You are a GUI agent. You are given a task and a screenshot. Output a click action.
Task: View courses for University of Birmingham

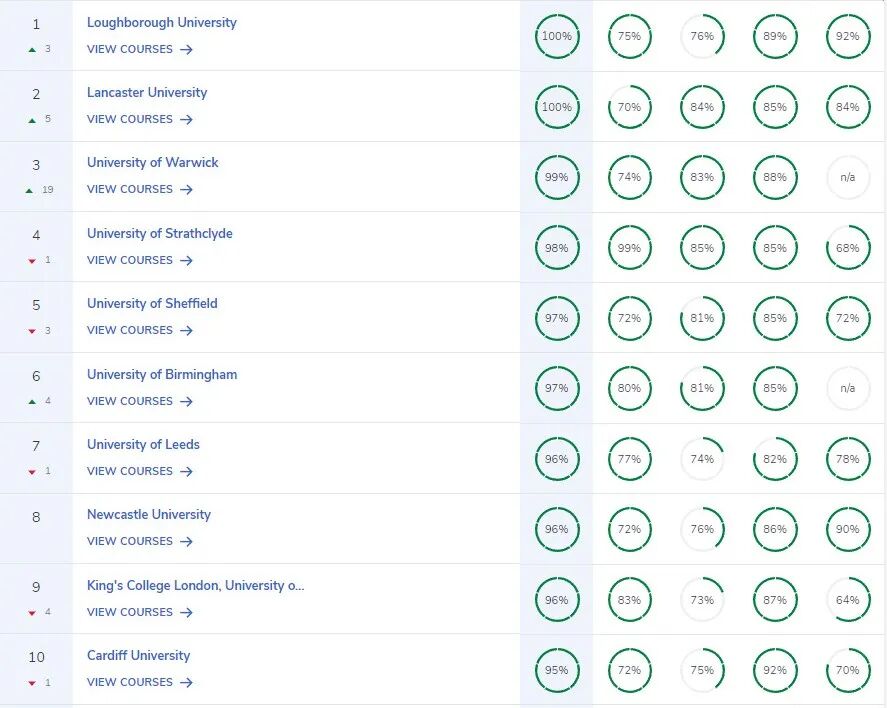139,401
